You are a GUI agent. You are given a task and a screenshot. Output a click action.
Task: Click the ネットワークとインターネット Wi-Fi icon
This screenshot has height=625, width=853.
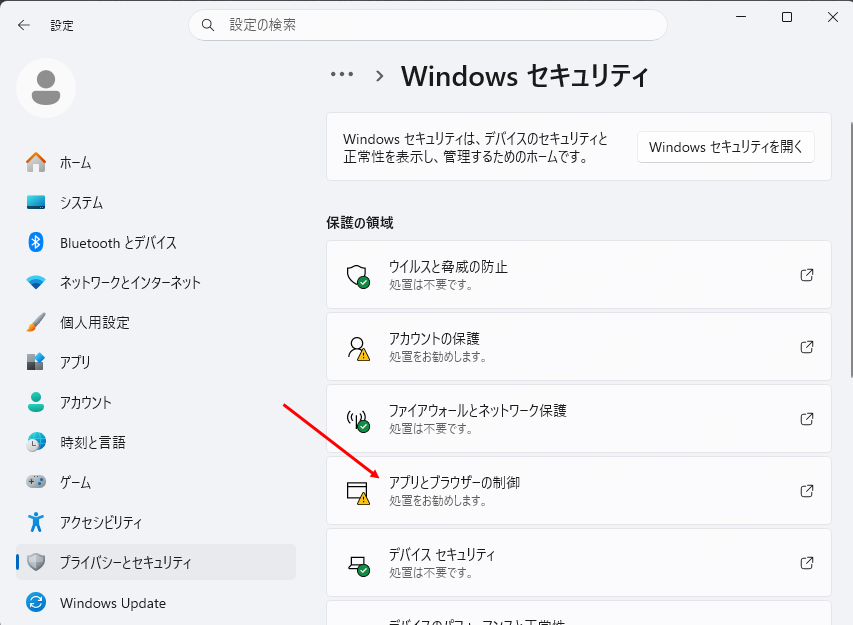36,283
